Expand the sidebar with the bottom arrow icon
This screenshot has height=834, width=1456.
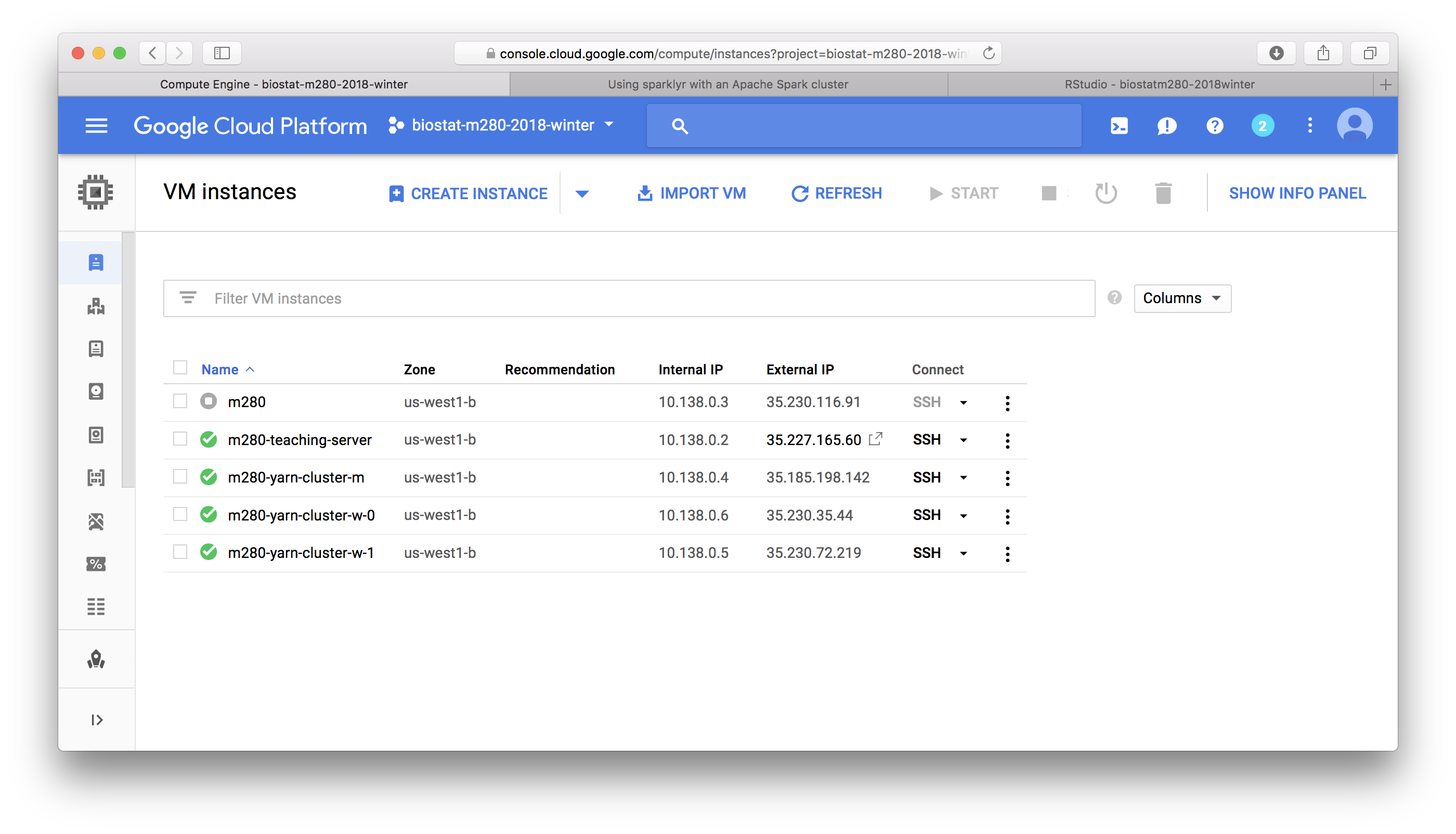pos(96,720)
